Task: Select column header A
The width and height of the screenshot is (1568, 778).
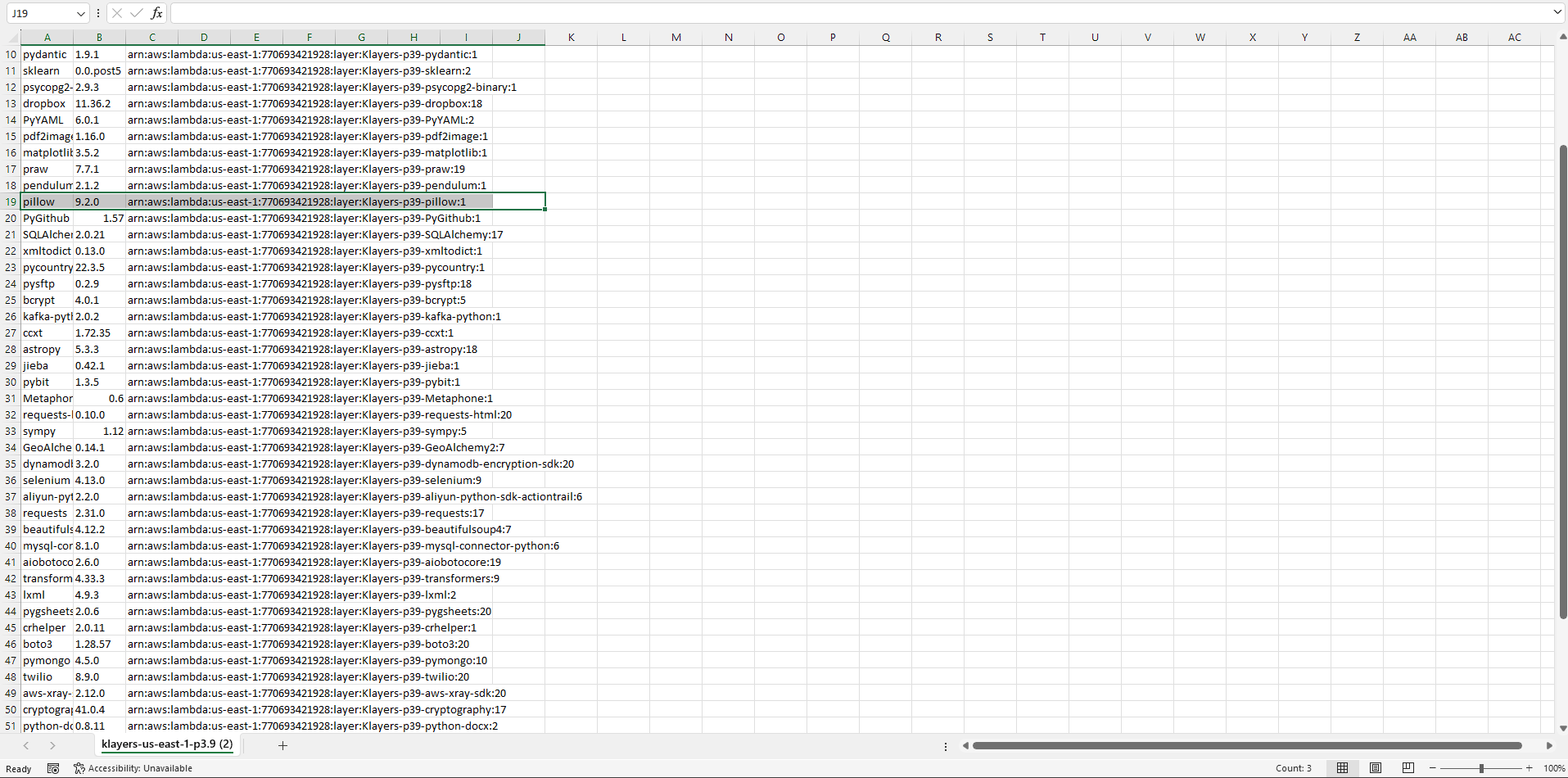Action: [47, 37]
